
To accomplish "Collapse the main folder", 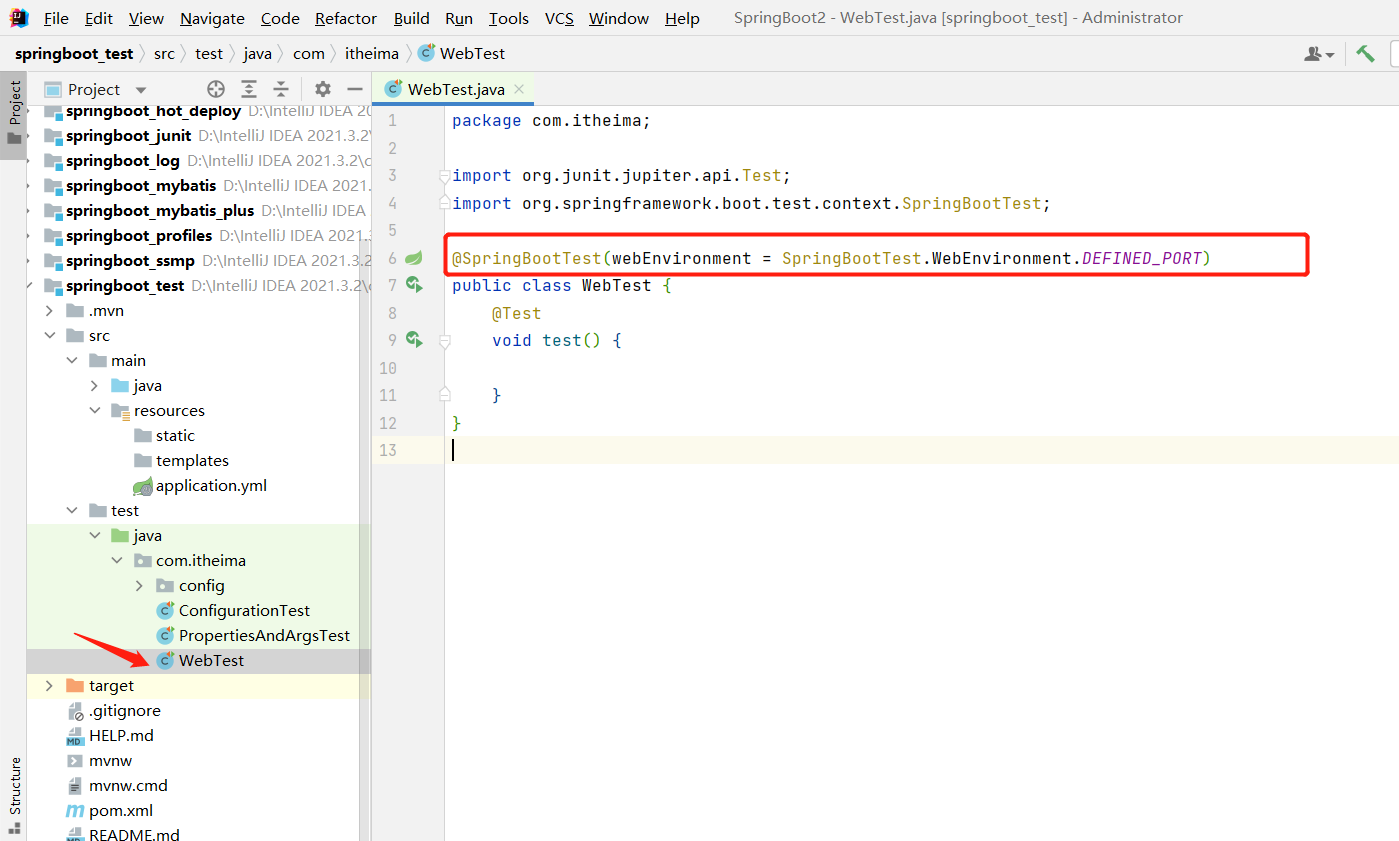I will (x=72, y=360).
